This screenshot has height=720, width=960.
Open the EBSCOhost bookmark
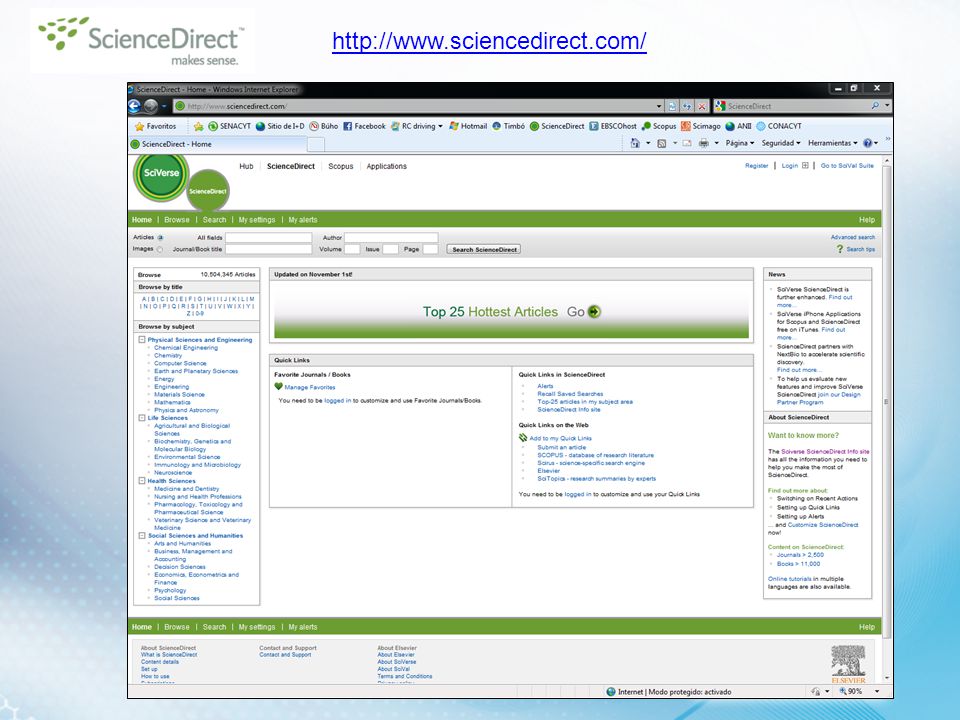613,126
